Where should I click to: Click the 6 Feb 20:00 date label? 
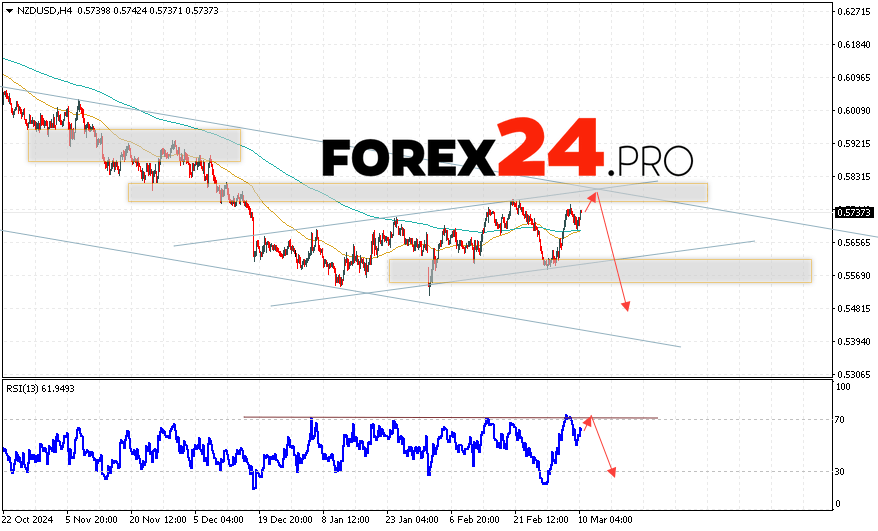click(x=475, y=521)
